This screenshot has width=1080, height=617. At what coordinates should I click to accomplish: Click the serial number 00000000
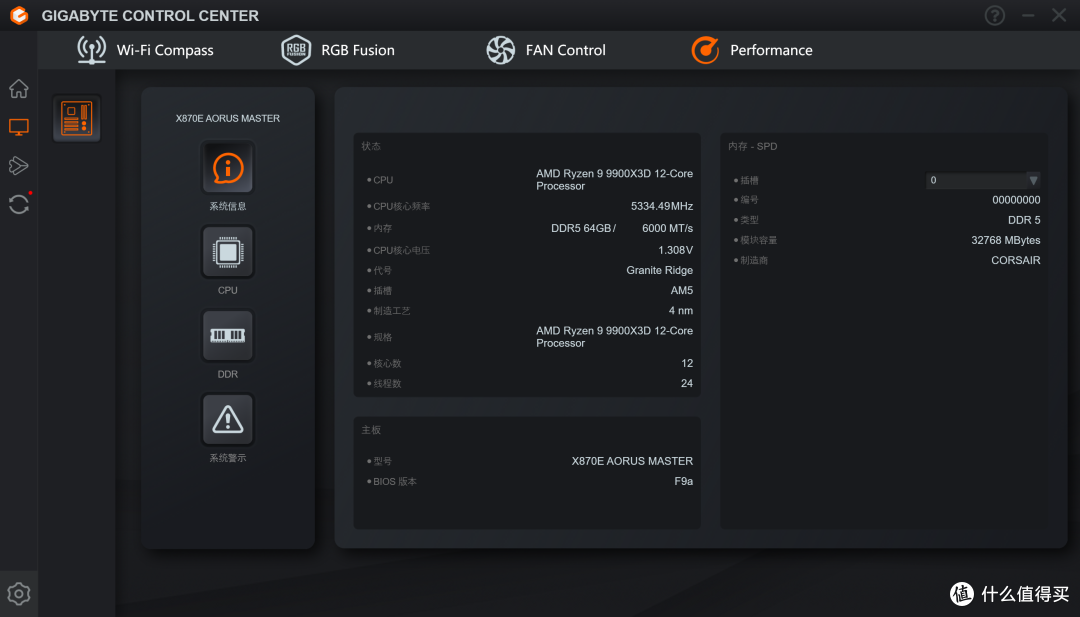click(x=1017, y=200)
